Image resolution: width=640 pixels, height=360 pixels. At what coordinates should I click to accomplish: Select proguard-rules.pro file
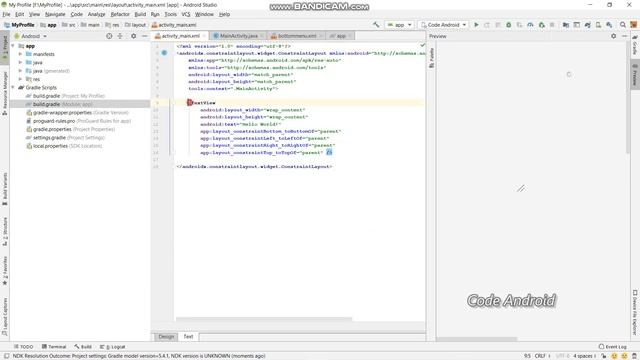pos(78,121)
